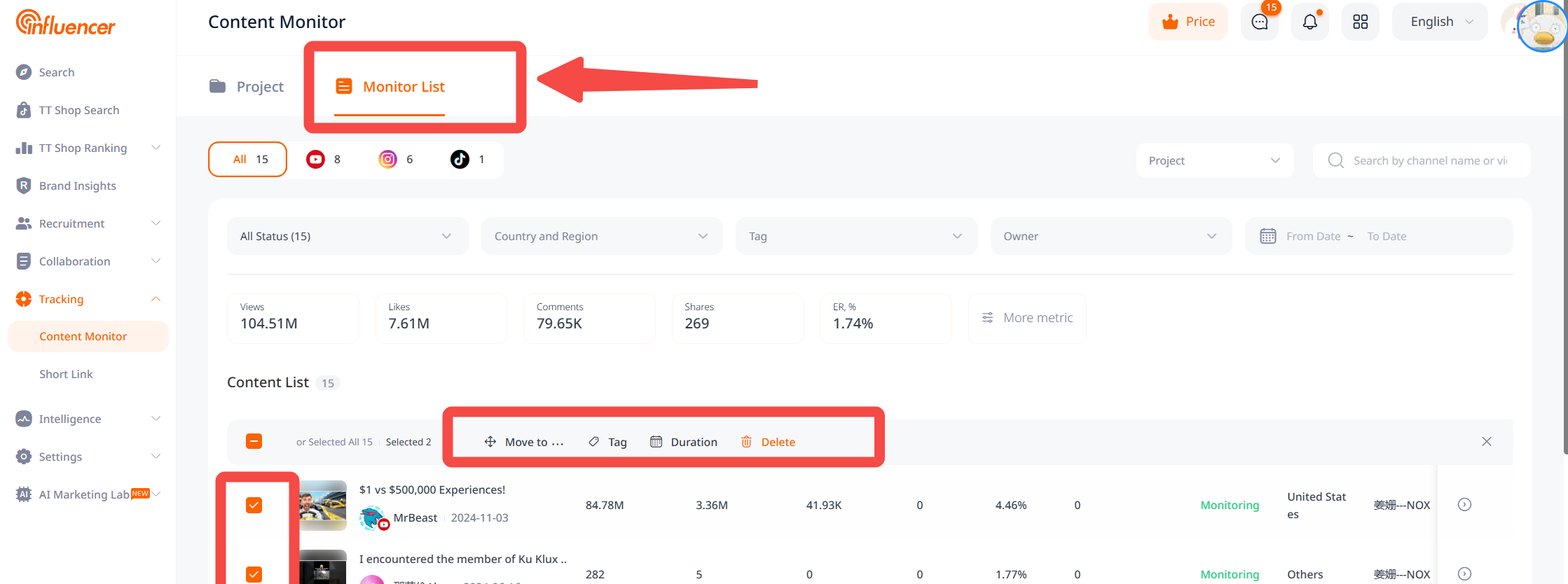The width and height of the screenshot is (1568, 584).
Task: Open the All Status dropdown
Action: pos(347,237)
